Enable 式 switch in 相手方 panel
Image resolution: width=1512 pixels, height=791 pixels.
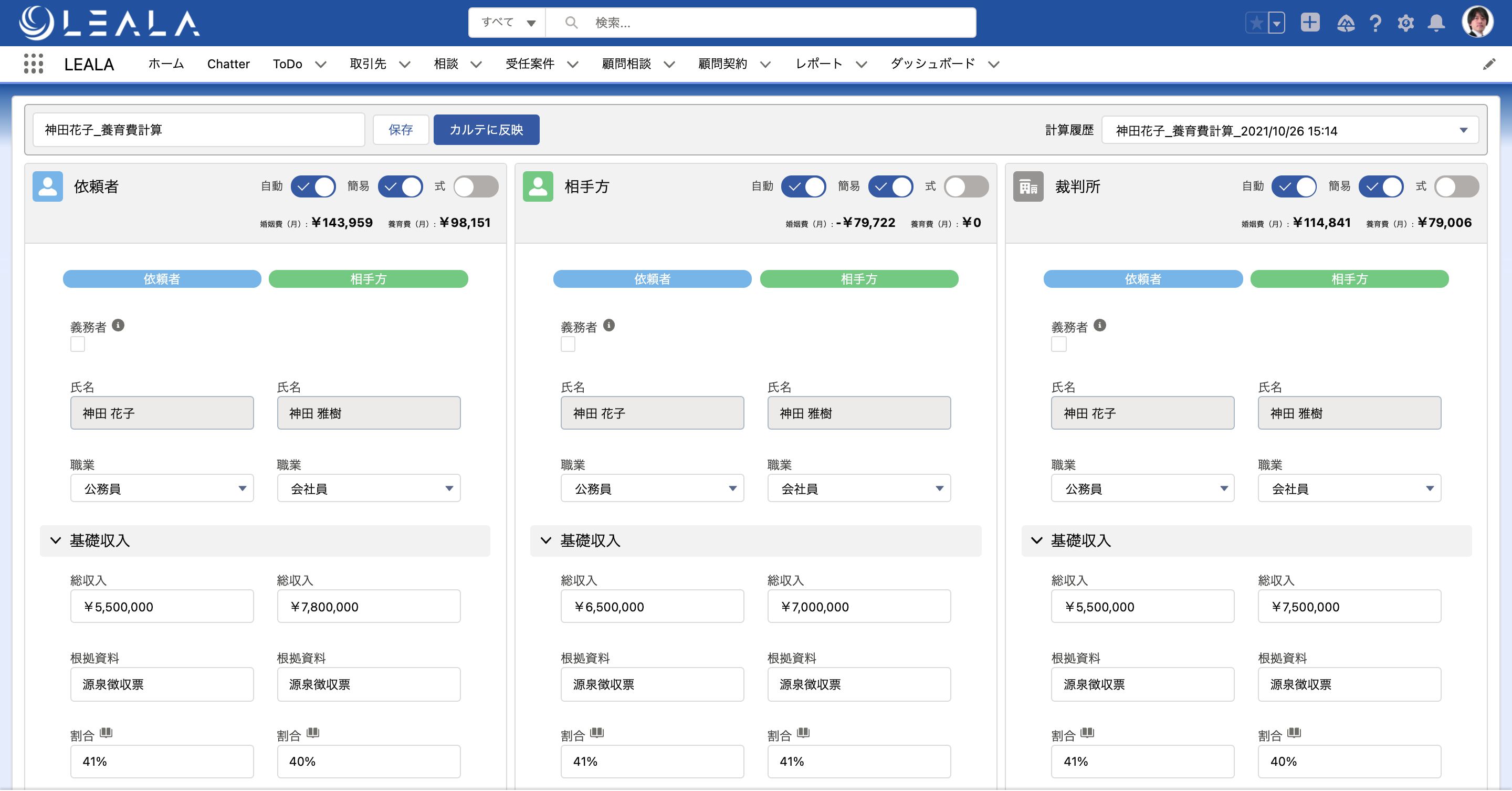pos(965,187)
